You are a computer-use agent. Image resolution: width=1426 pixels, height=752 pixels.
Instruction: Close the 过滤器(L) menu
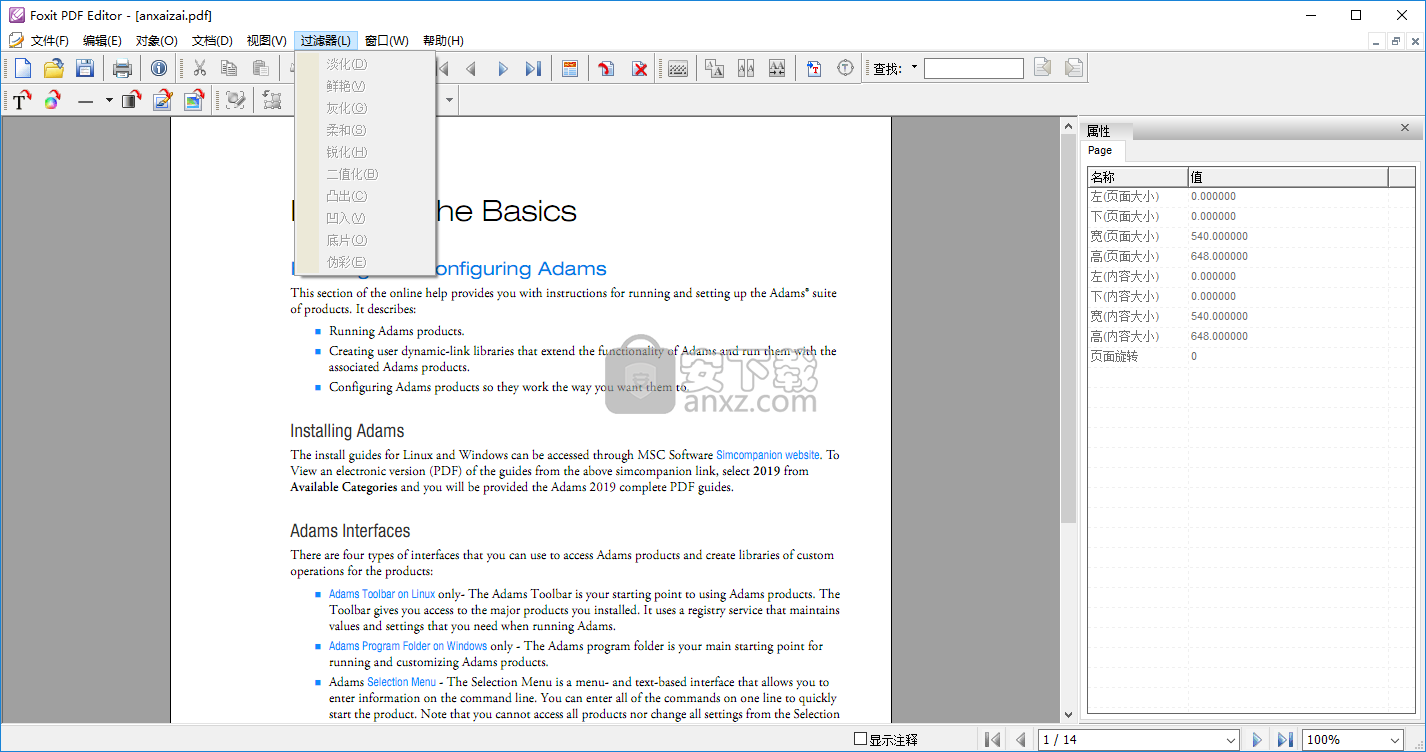point(325,41)
